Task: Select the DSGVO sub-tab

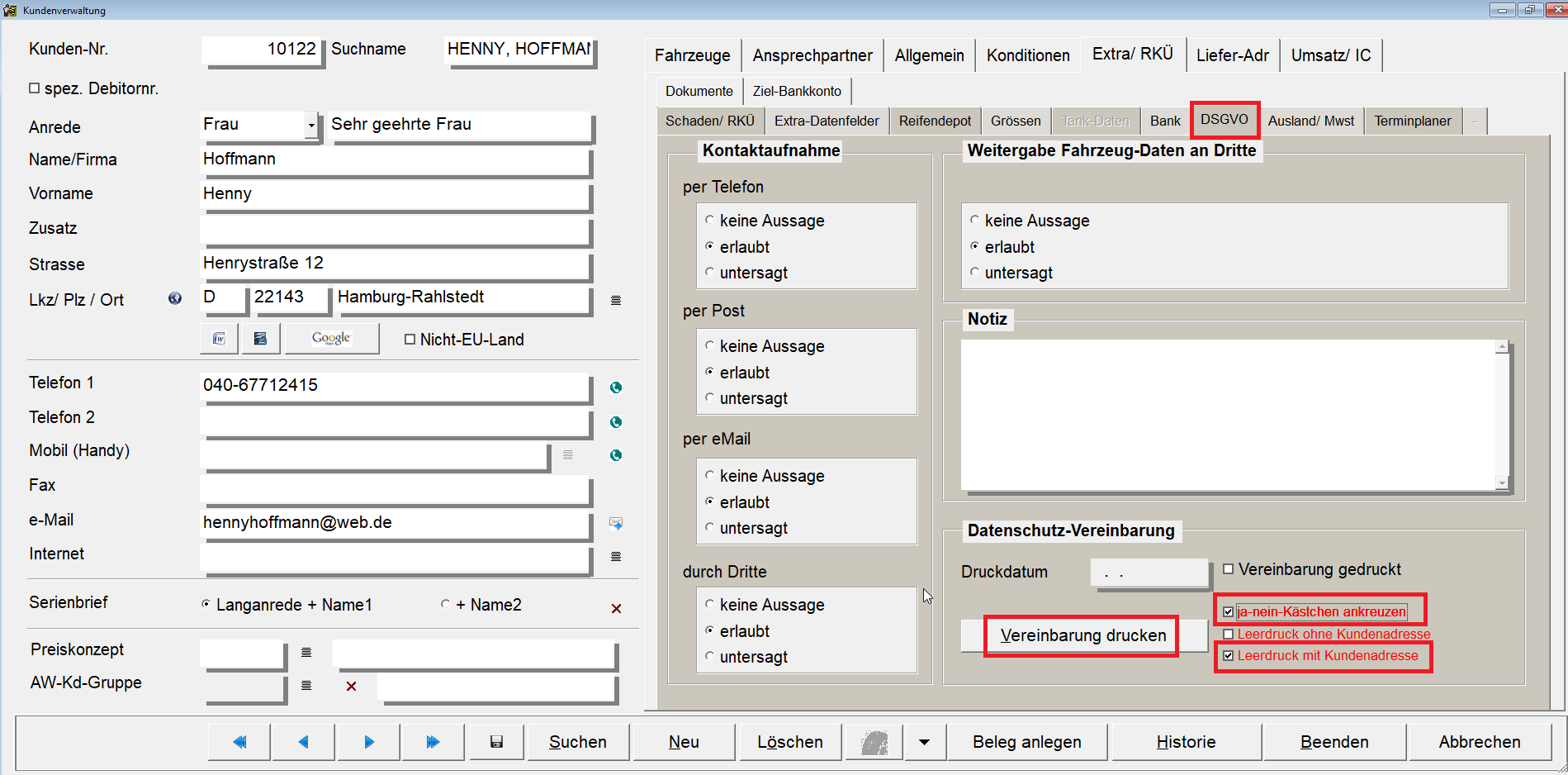Action: click(x=1225, y=120)
